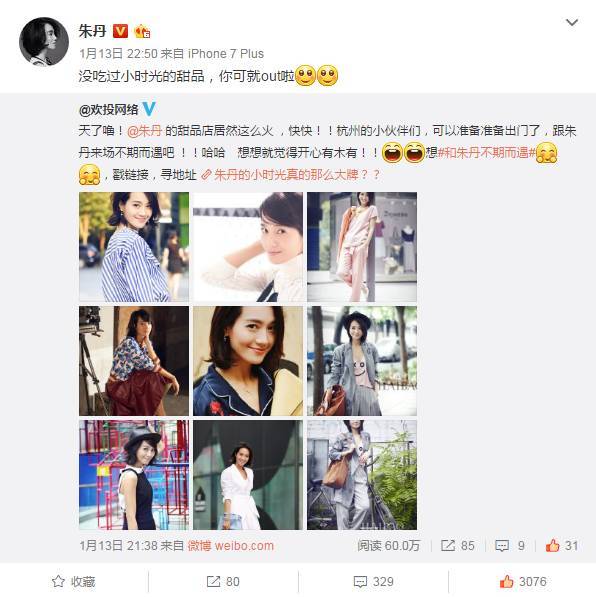The image size is (596, 597).
Task: Click the inner comment icon showing 9
Action: coord(502,546)
